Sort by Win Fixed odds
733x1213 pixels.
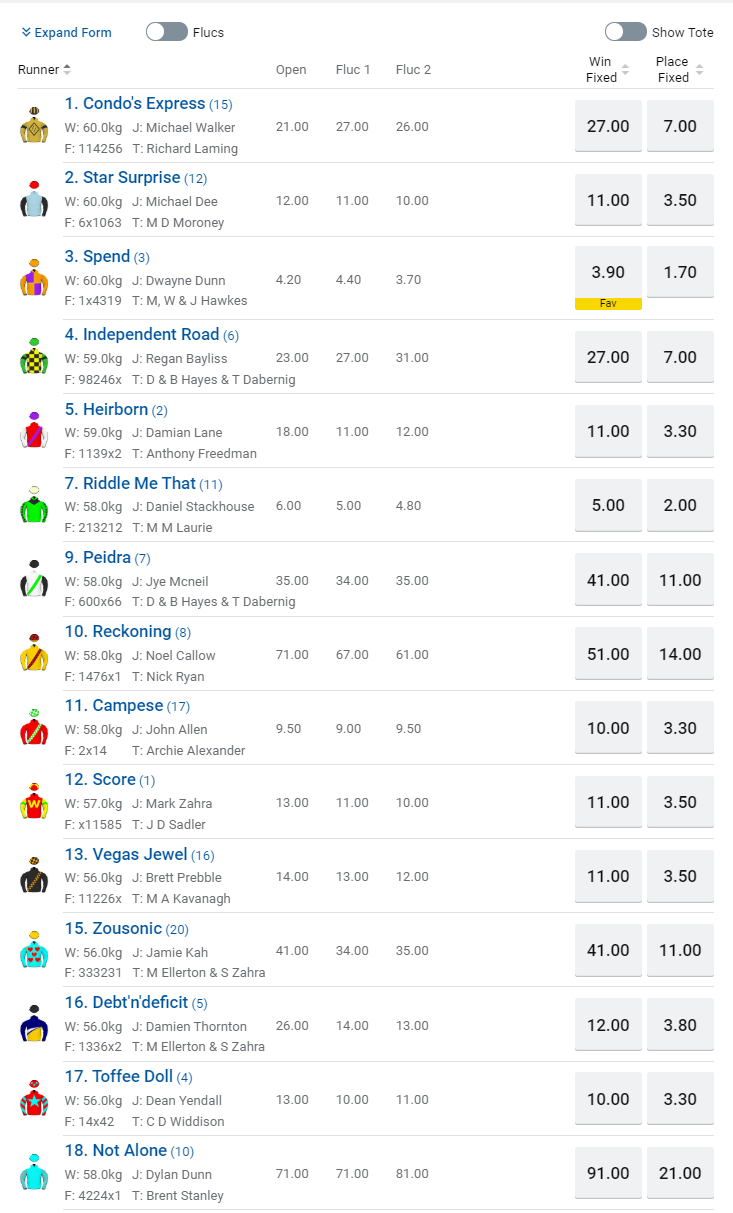click(606, 70)
